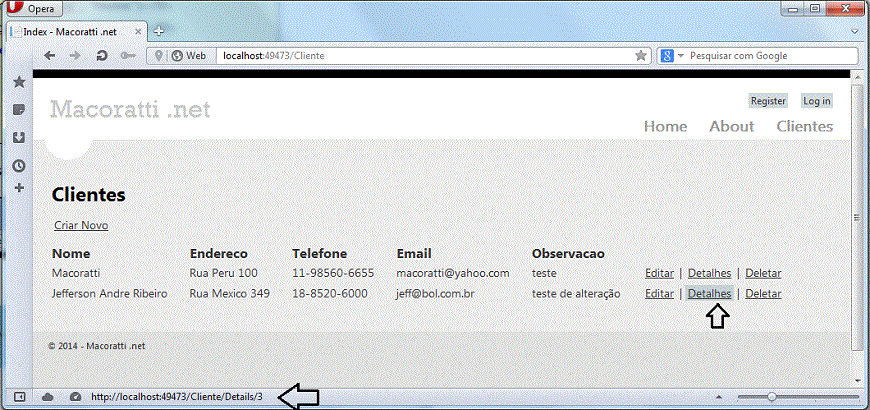870x410 pixels.
Task: Open the Opera menu button
Action: [33, 9]
